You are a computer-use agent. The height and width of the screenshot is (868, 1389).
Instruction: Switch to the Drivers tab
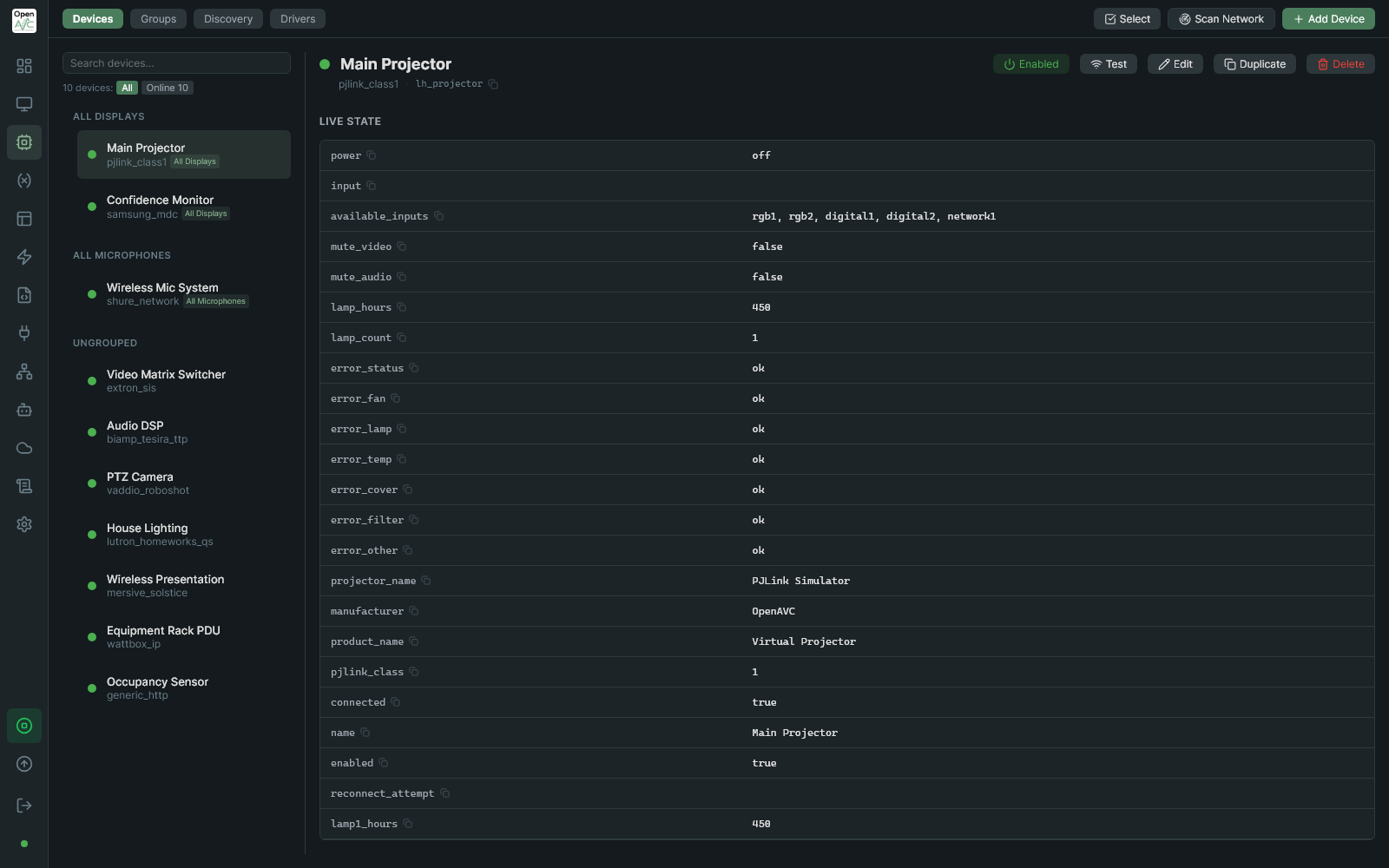298,19
